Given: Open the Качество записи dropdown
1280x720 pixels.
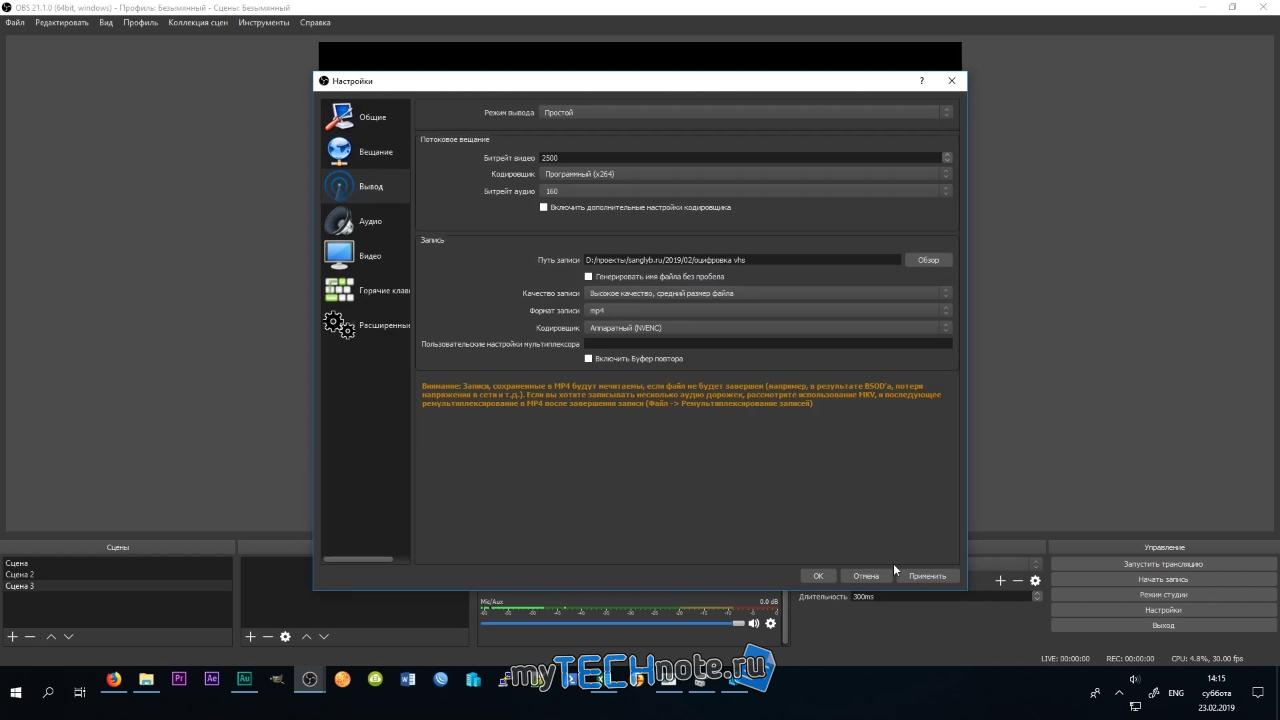Looking at the screenshot, I should 769,293.
